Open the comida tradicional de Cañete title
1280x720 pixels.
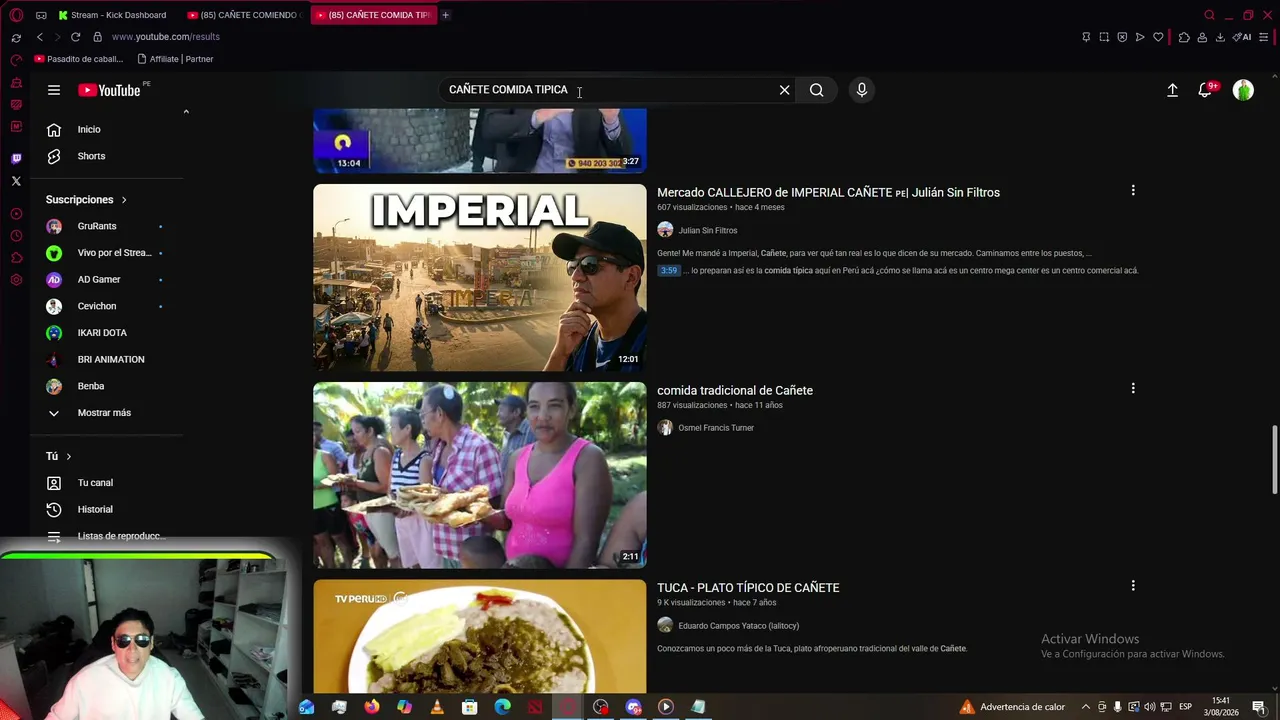click(735, 391)
